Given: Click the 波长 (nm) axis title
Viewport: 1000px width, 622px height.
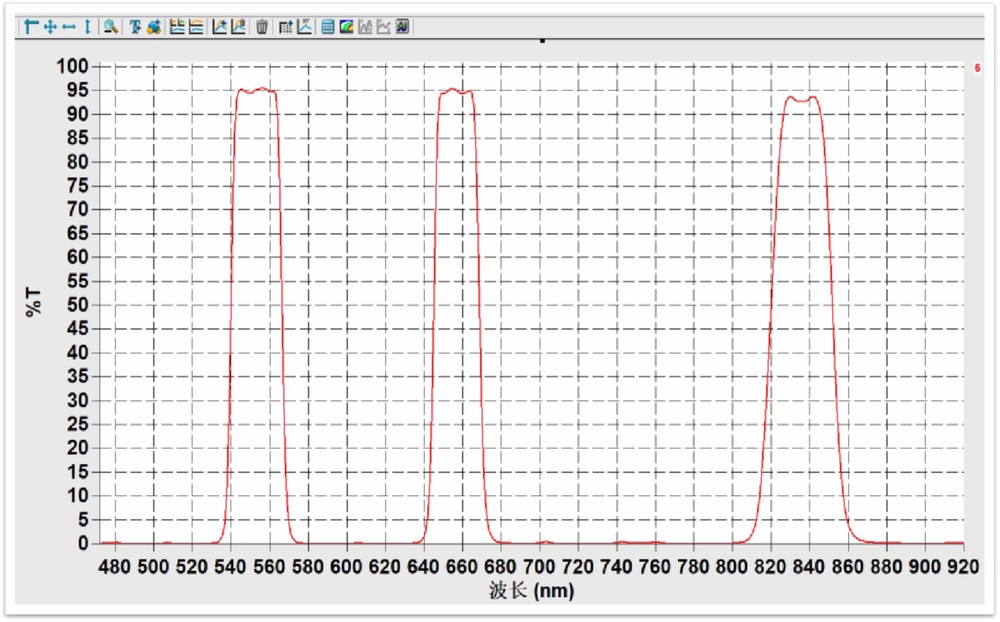Looking at the screenshot, I should coord(531,591).
